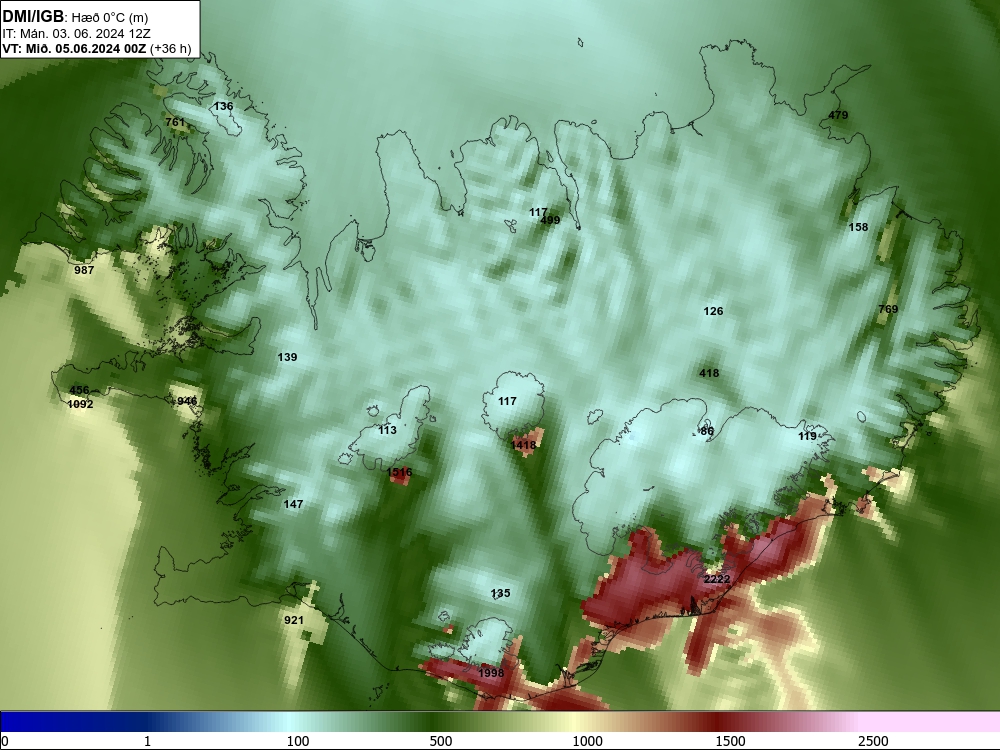1000x750 pixels.
Task: Select the 1000 tick on the colour scale
Action: [587, 741]
